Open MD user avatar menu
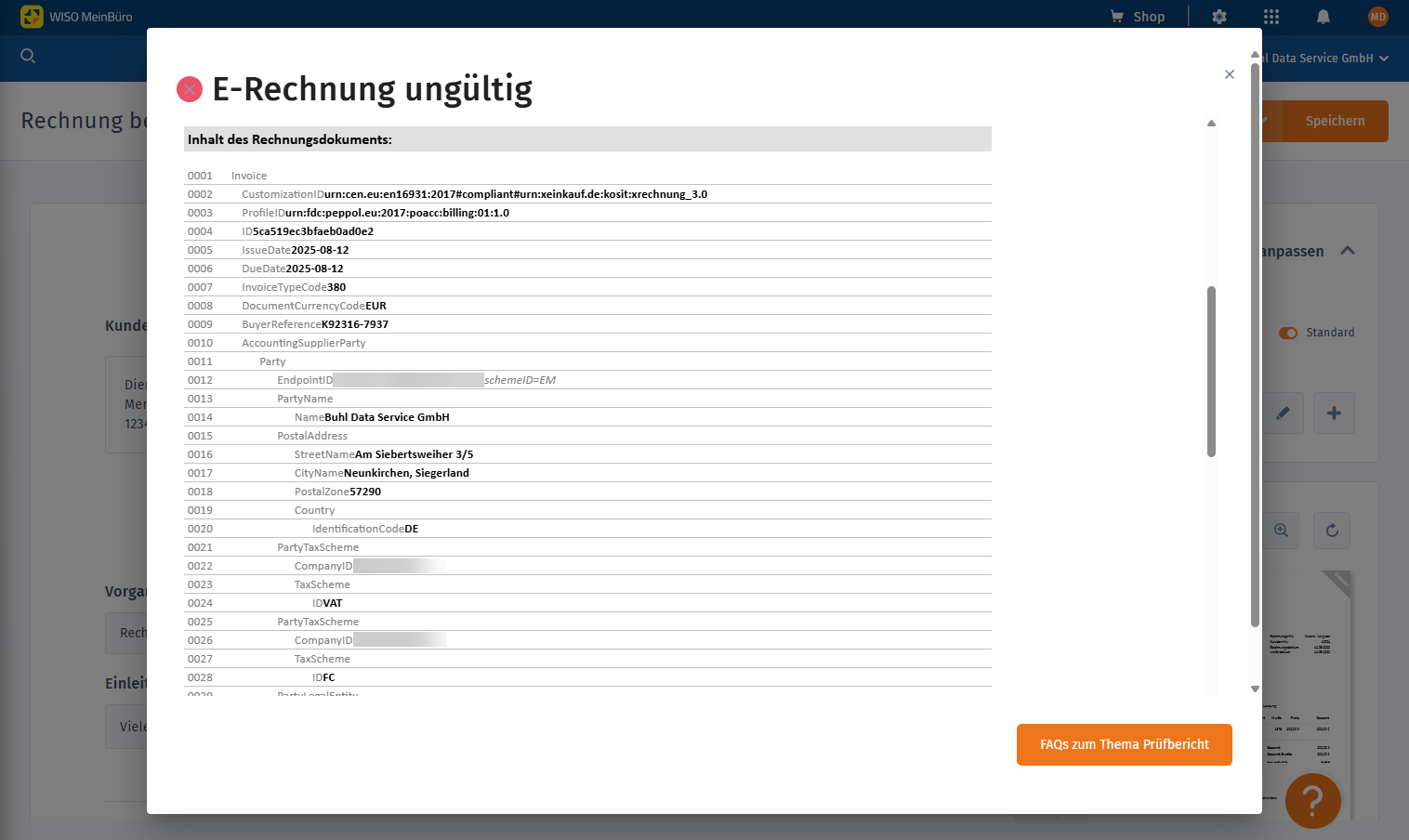Image resolution: width=1409 pixels, height=840 pixels. [1377, 17]
